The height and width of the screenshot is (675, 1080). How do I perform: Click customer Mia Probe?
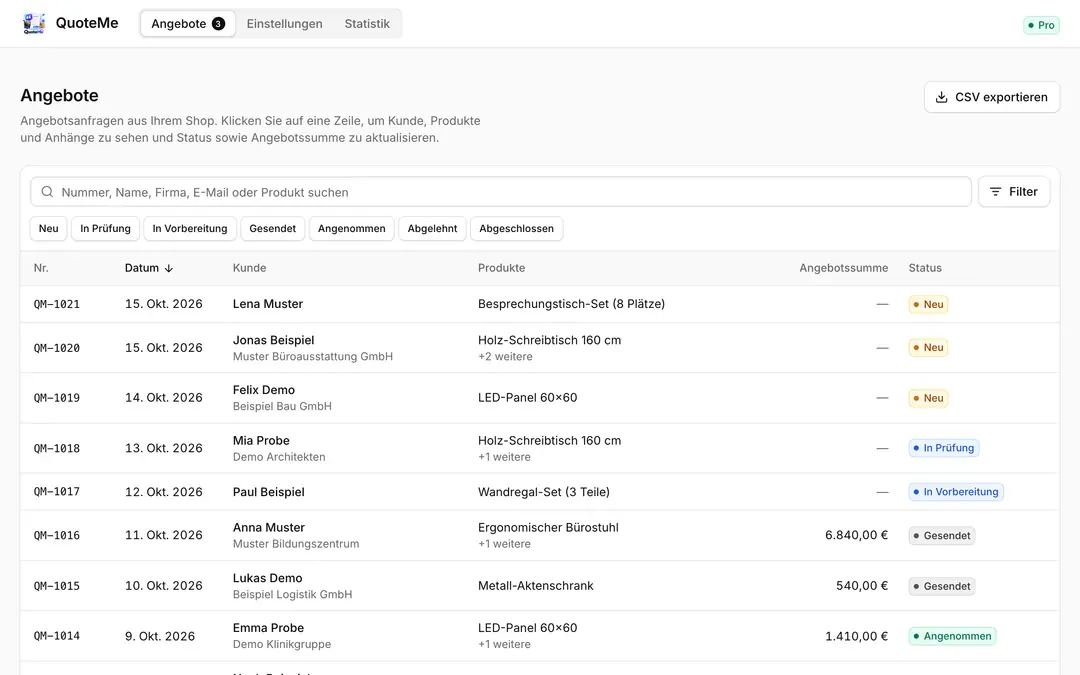pos(261,441)
